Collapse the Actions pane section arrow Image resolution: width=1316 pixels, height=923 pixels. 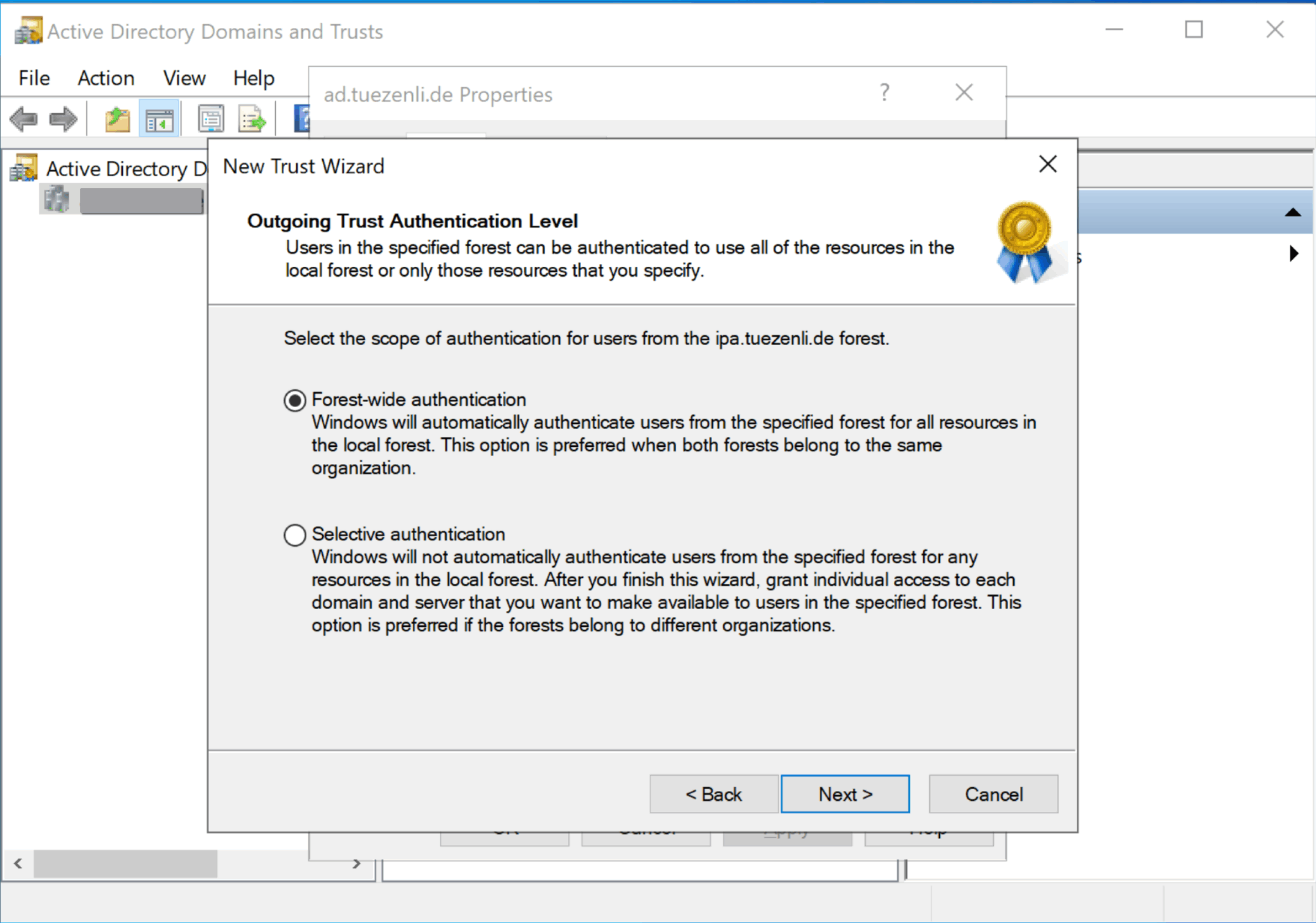[x=1292, y=213]
